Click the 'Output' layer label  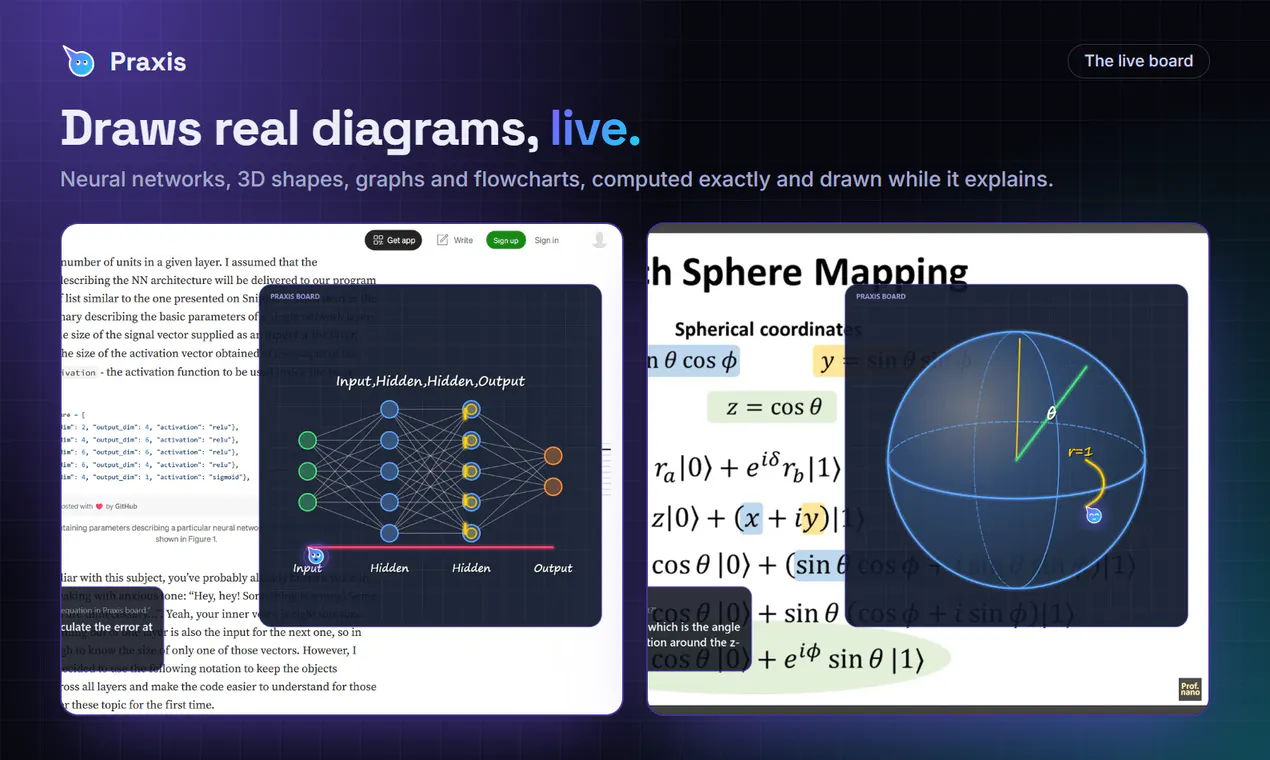coord(553,568)
